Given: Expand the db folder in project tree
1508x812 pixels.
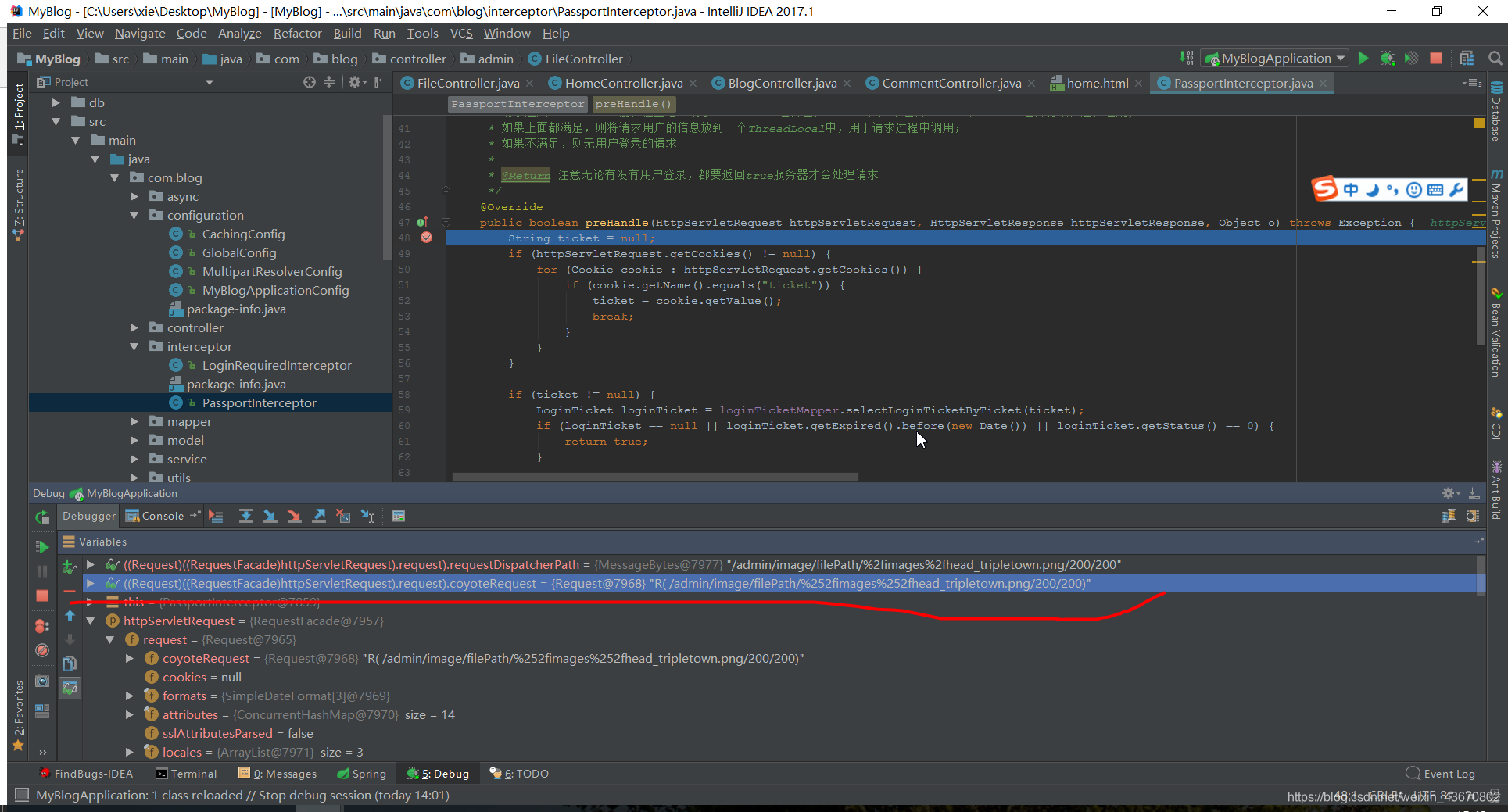Looking at the screenshot, I should 56,102.
